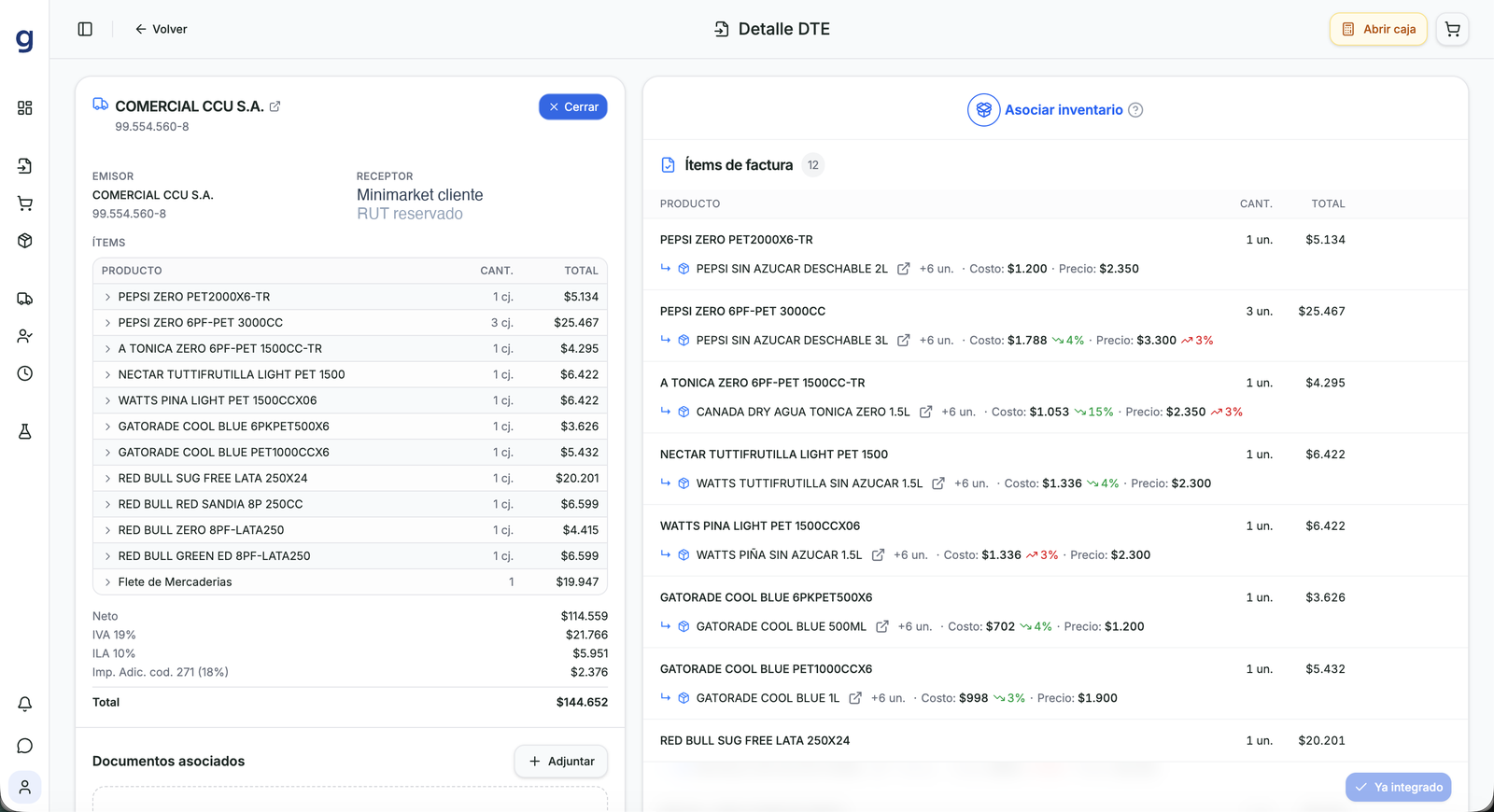Click the Asociar inventario circular box icon

tap(983, 110)
